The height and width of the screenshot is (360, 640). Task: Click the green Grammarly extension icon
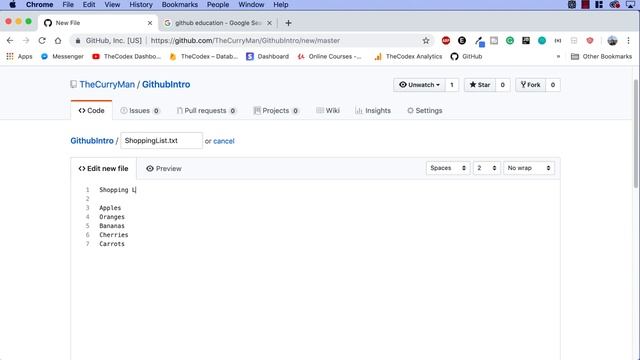pos(510,40)
